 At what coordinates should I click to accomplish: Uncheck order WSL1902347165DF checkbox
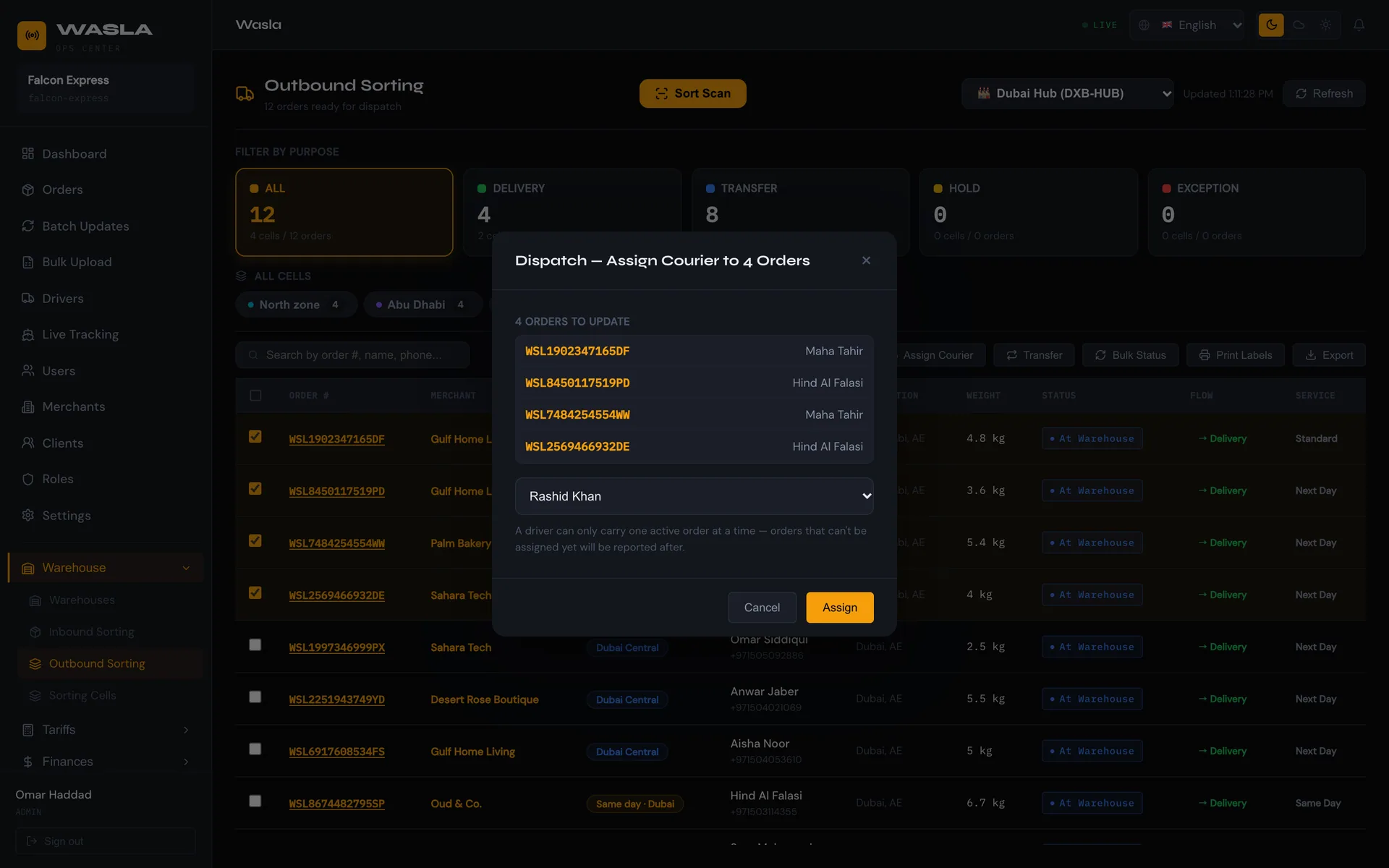click(x=255, y=436)
